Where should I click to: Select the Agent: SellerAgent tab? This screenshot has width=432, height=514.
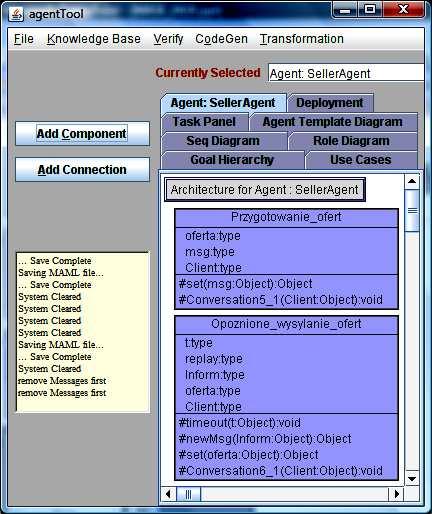tap(223, 103)
